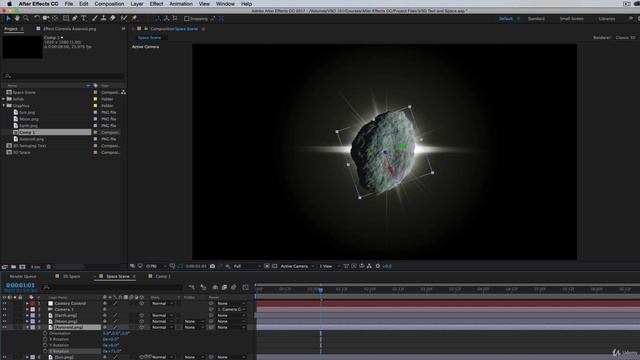Viewport: 640px width, 360px height.
Task: Select the Type text tool
Action: 84,18
